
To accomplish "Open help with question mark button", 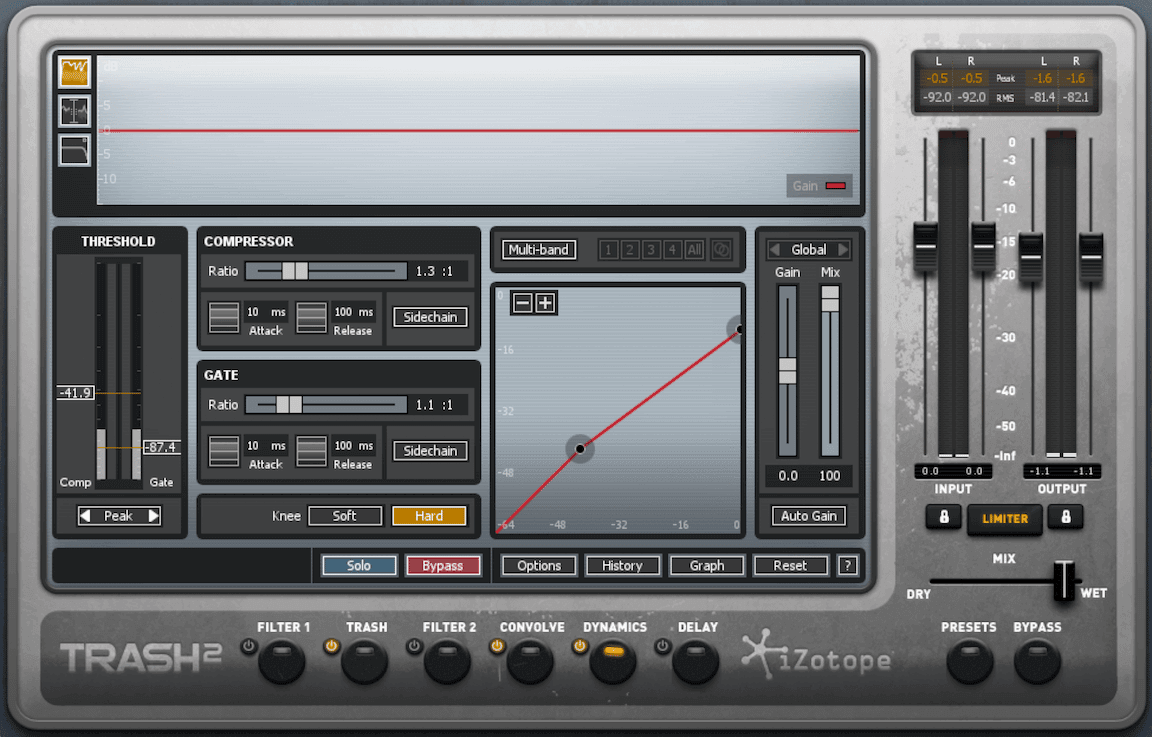I will pyautogui.click(x=847, y=565).
